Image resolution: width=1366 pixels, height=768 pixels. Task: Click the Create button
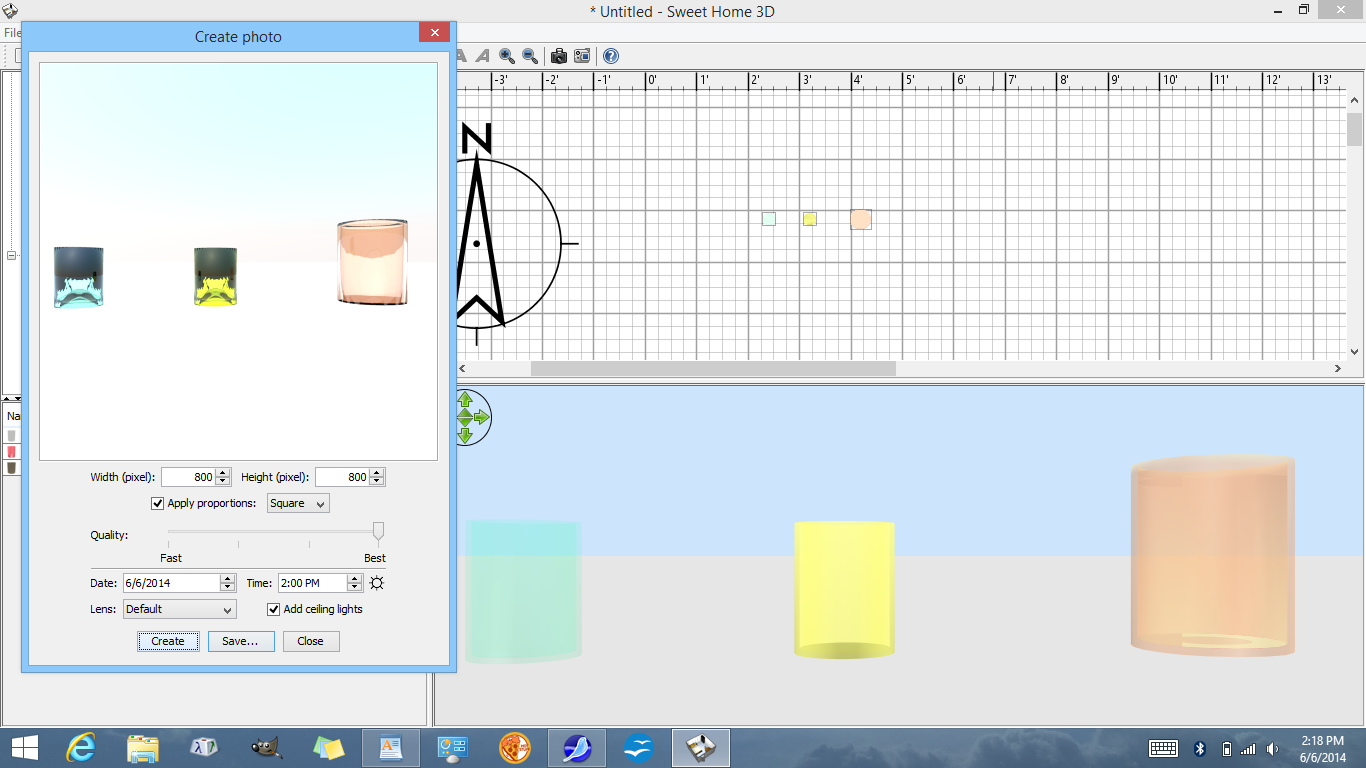[x=168, y=641]
